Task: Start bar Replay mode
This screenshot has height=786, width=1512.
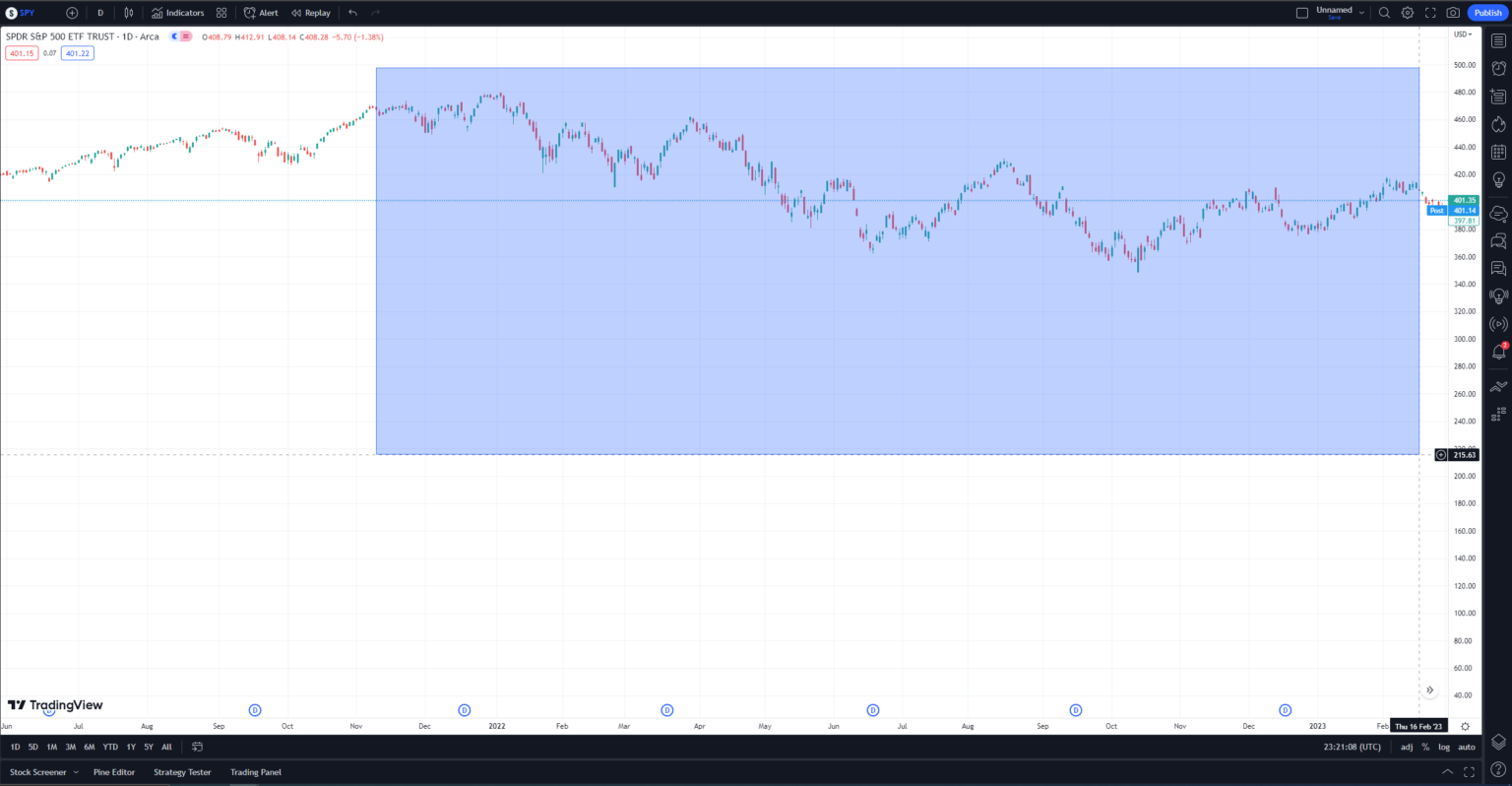Action: [x=310, y=13]
